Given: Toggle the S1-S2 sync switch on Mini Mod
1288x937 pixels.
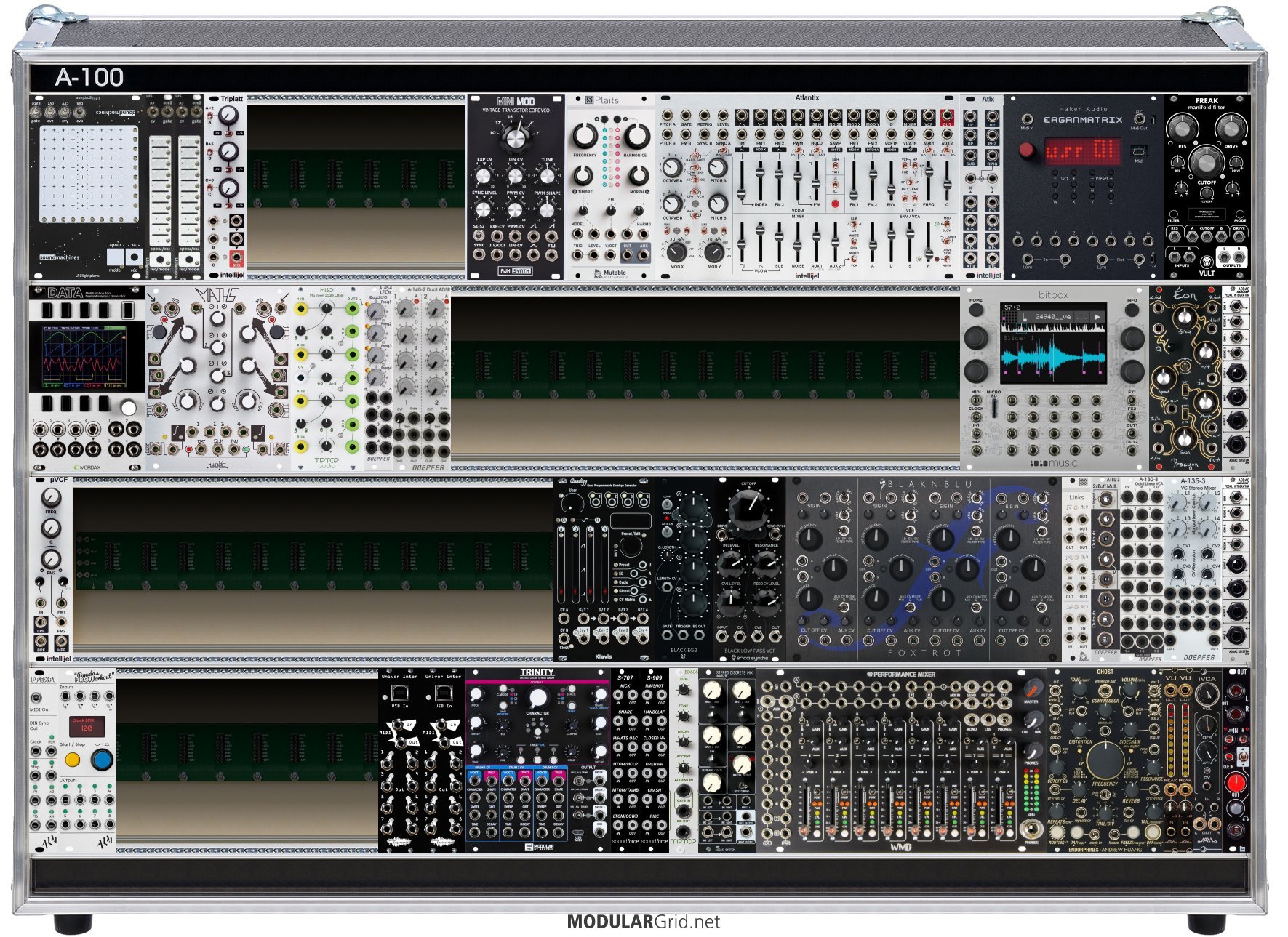Looking at the screenshot, I should point(479,236).
